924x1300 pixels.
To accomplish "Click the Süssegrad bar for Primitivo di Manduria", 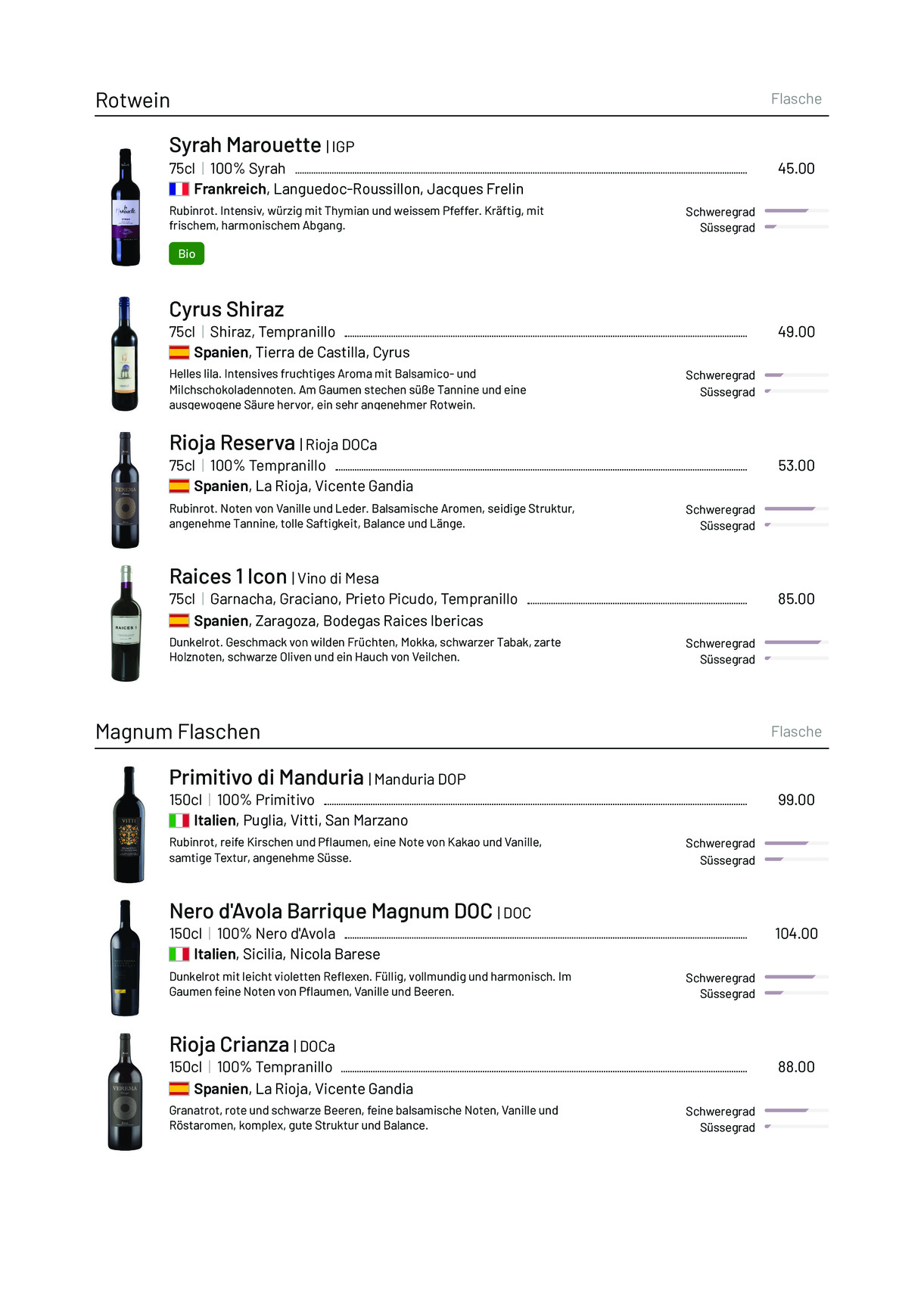I will [796, 860].
